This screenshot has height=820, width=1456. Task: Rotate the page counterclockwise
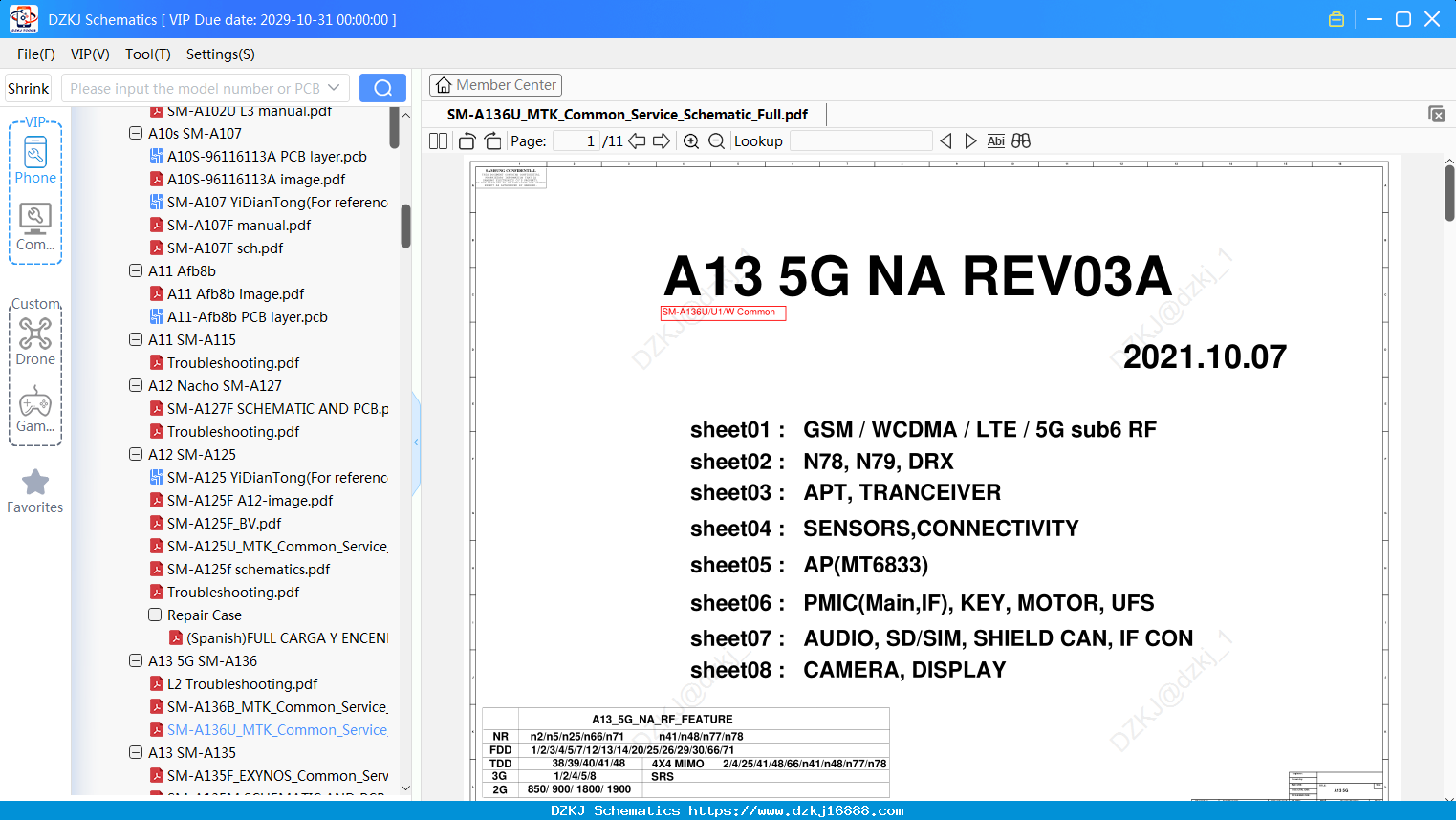pyautogui.click(x=467, y=141)
